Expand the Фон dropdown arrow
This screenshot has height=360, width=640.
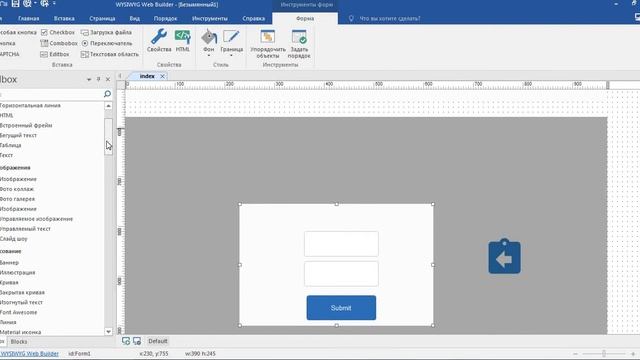click(209, 55)
